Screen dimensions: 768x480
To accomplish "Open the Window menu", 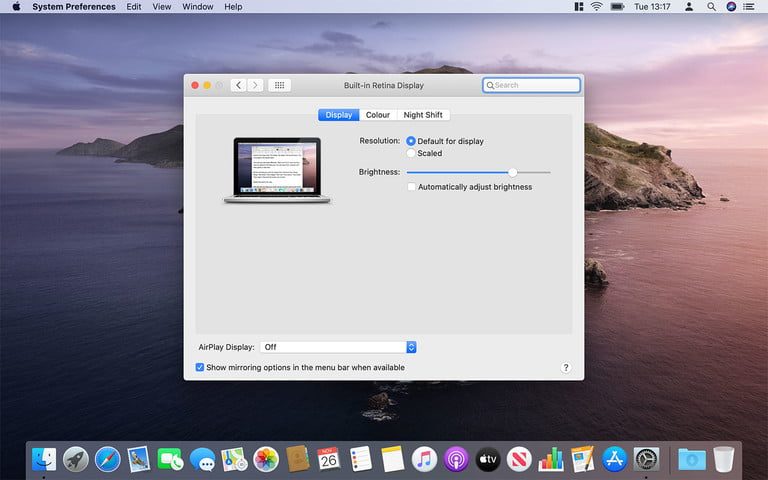I will click(x=198, y=6).
